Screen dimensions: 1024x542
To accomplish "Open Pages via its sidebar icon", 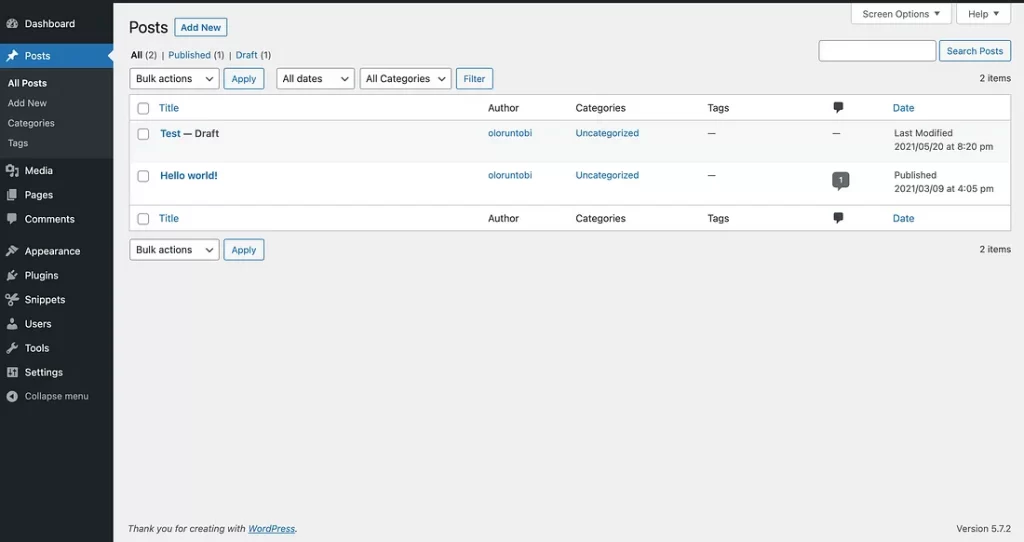I will click(12, 195).
